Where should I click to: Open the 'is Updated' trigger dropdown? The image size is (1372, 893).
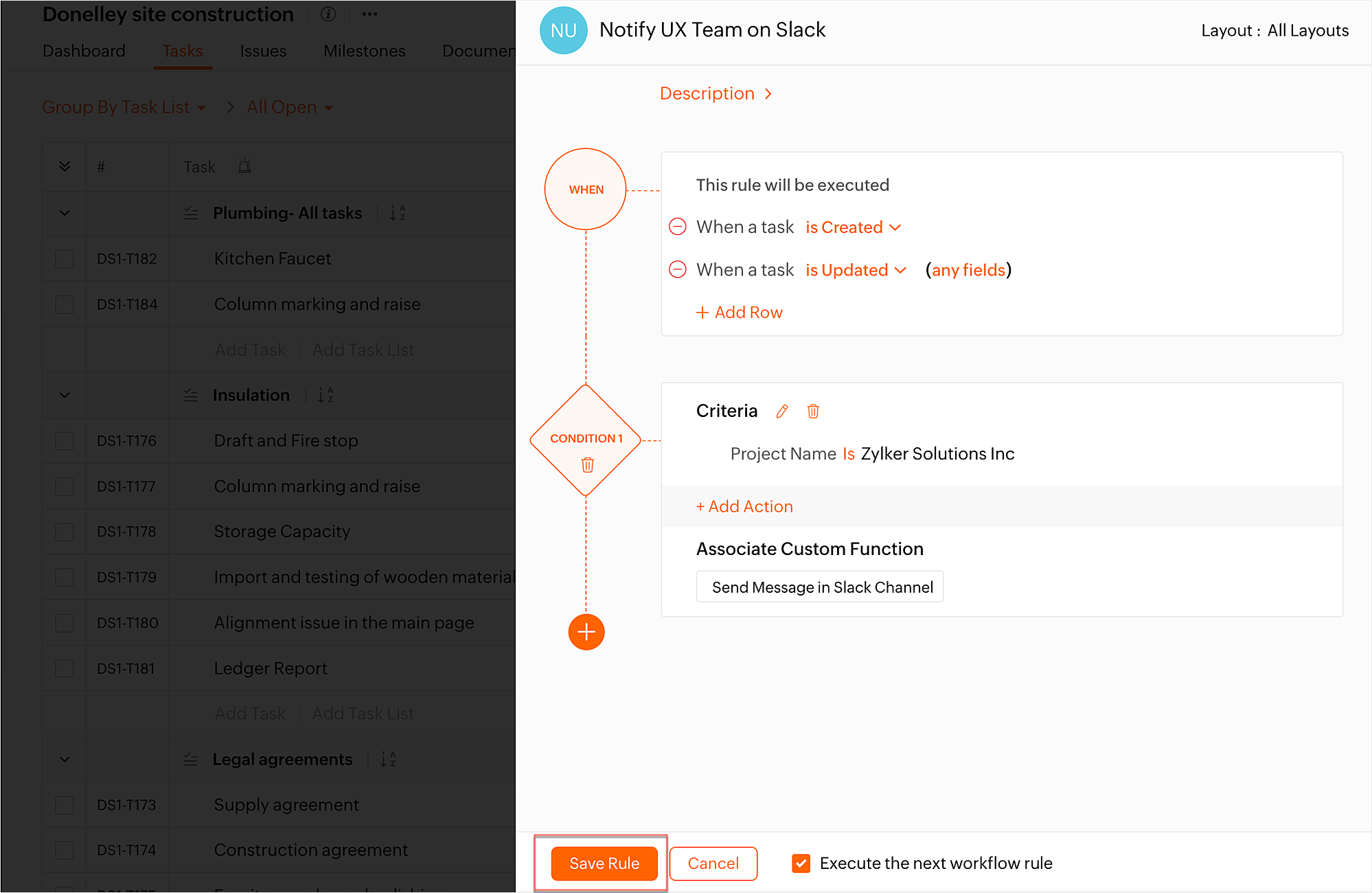tap(855, 270)
